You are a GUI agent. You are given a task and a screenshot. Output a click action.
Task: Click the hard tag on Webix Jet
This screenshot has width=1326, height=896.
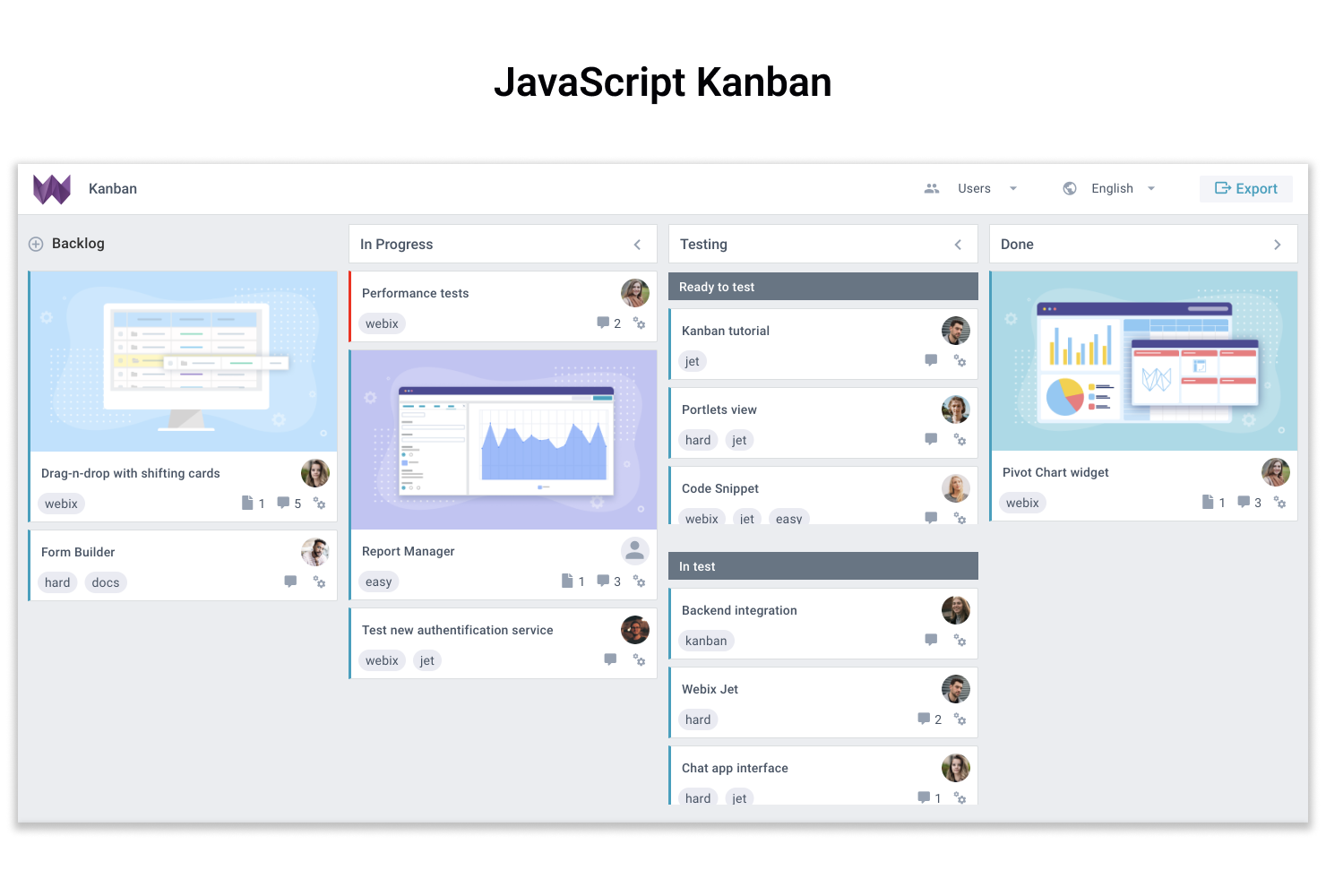click(x=698, y=719)
